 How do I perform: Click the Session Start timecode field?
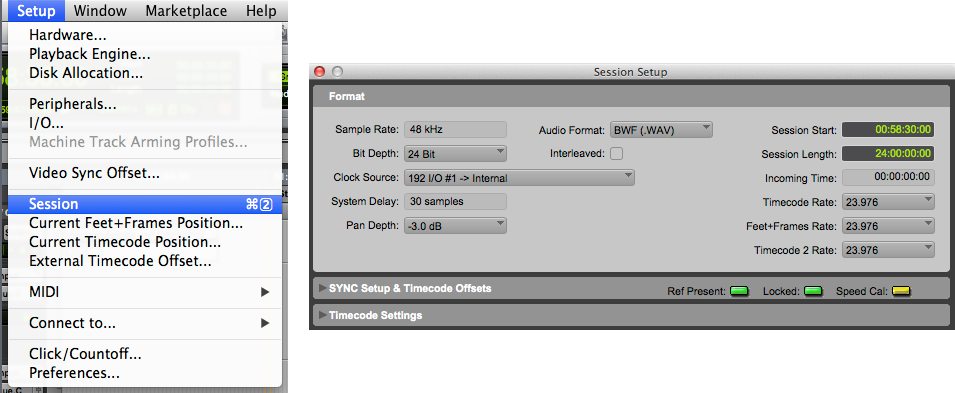point(888,130)
